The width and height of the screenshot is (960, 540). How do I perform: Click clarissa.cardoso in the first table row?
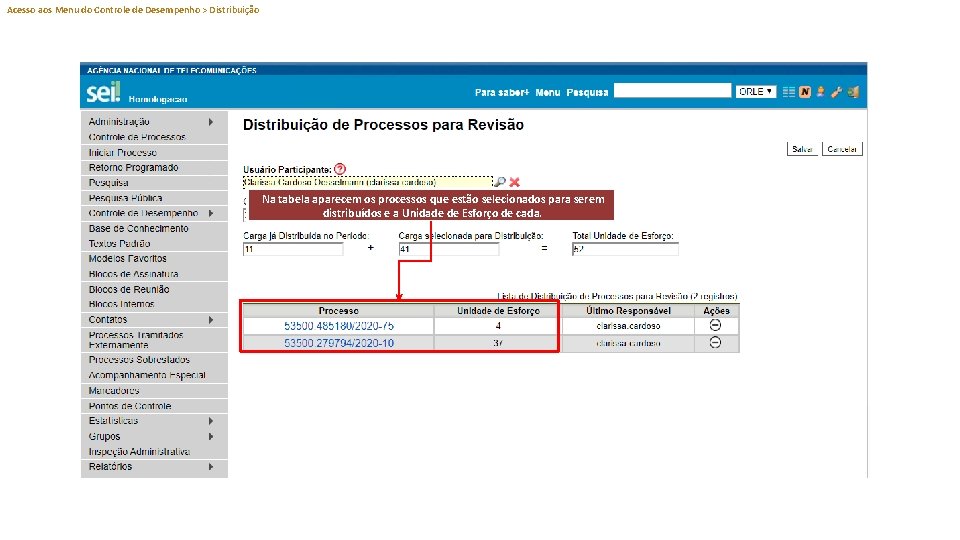point(628,326)
